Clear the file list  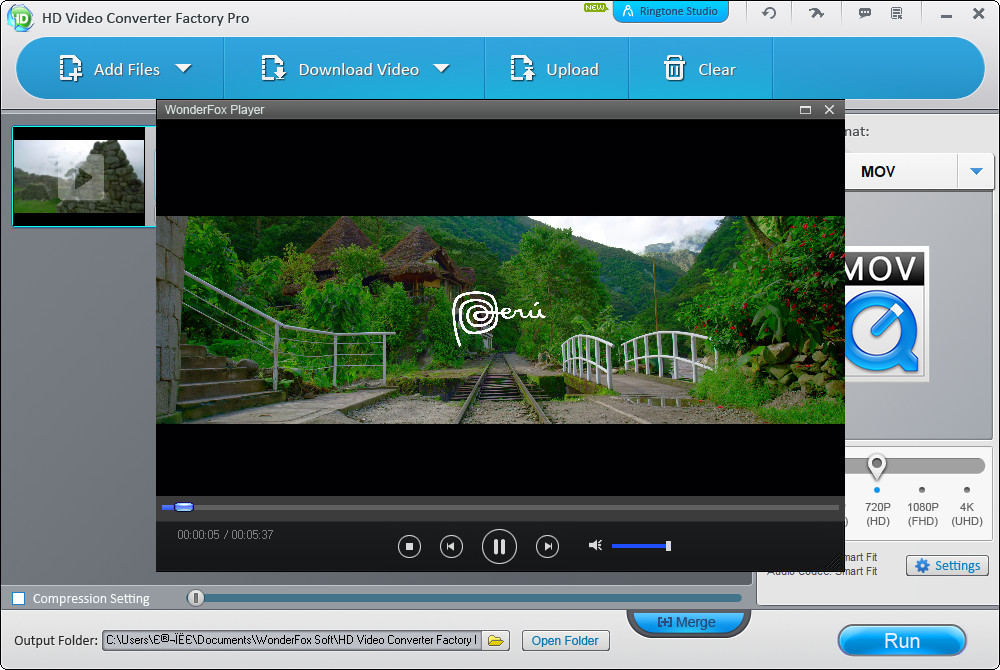tap(700, 69)
